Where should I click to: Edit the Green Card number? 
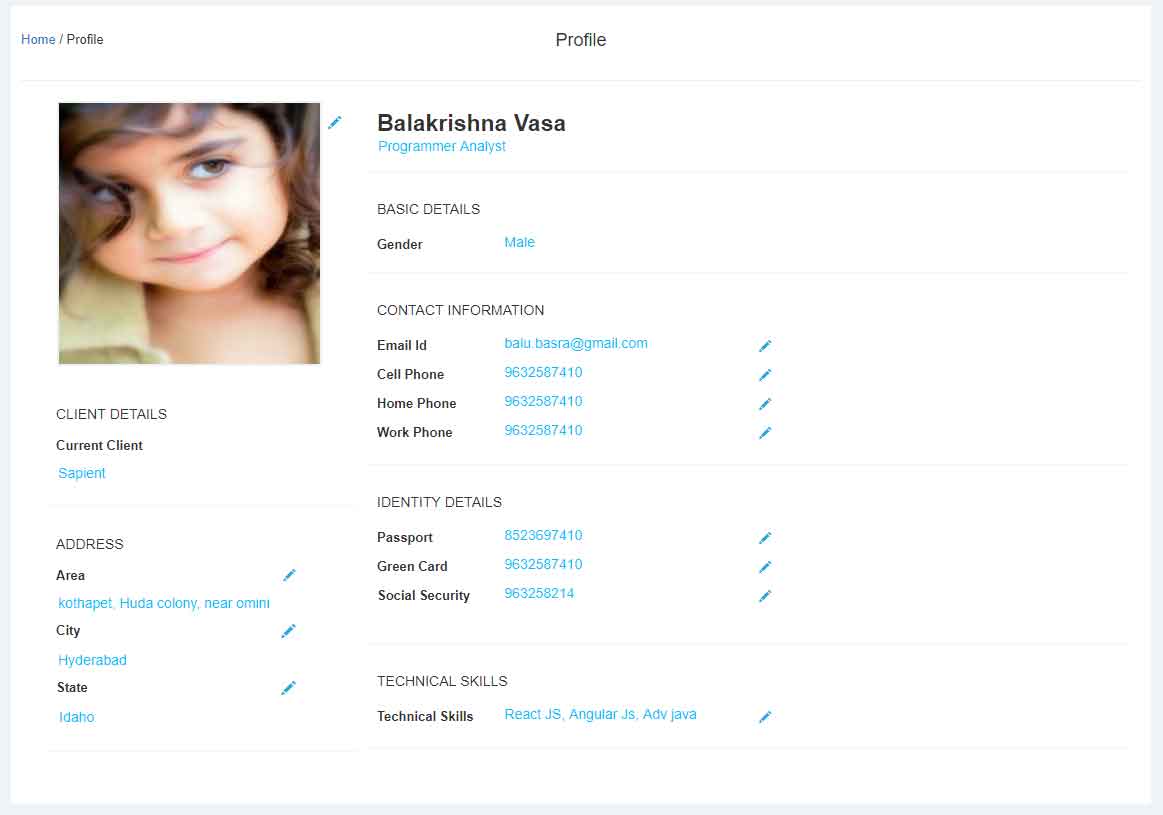[765, 567]
